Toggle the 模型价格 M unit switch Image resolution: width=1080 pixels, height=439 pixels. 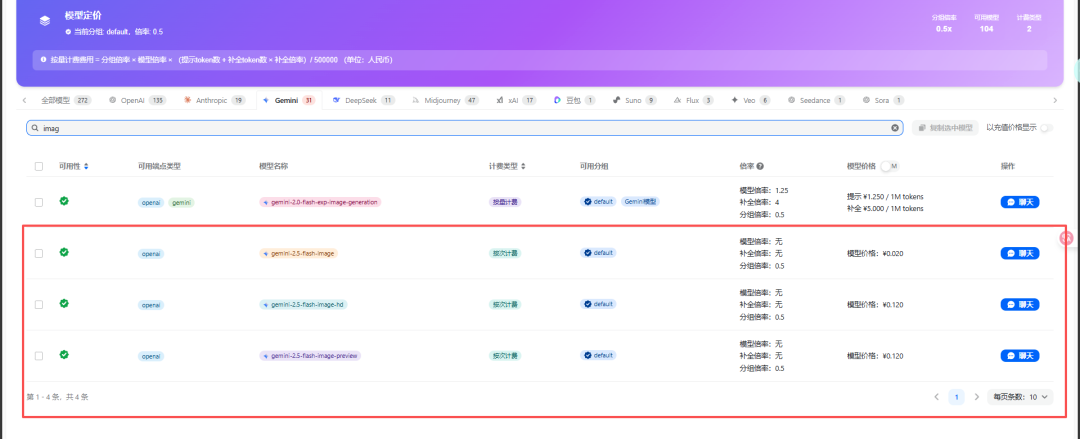[x=891, y=166]
